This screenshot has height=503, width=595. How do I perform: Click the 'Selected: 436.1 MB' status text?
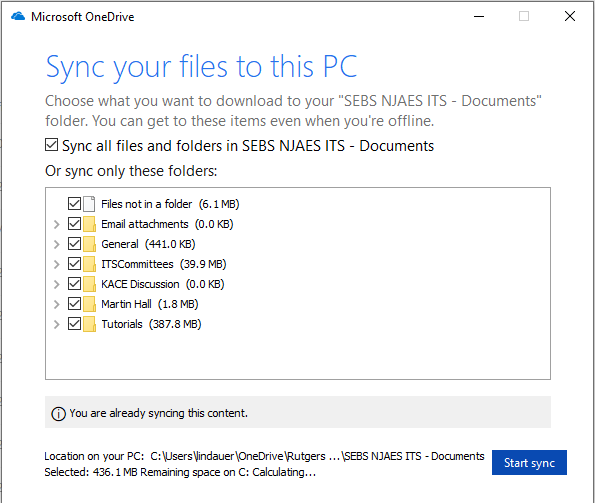tap(180, 472)
